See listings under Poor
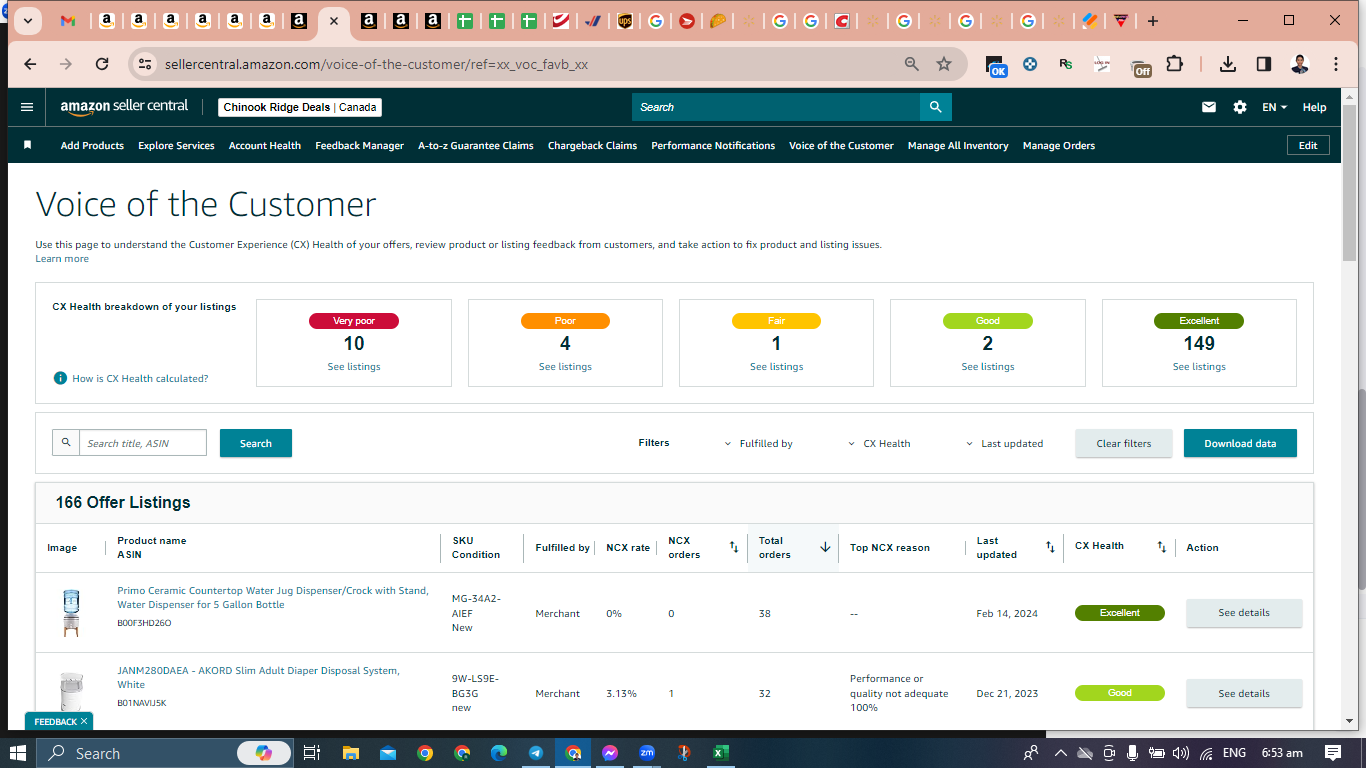The image size is (1366, 768). coord(565,367)
